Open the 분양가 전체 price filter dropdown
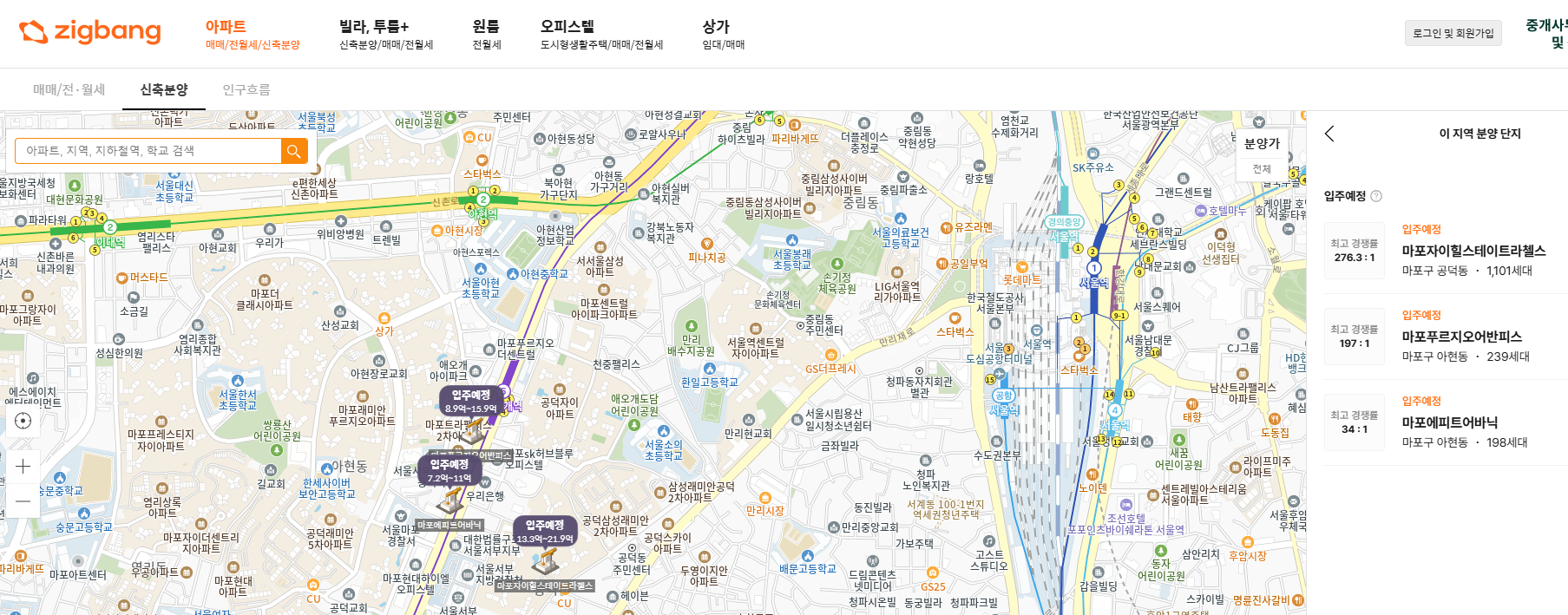This screenshot has width=1568, height=615. coord(1262,157)
